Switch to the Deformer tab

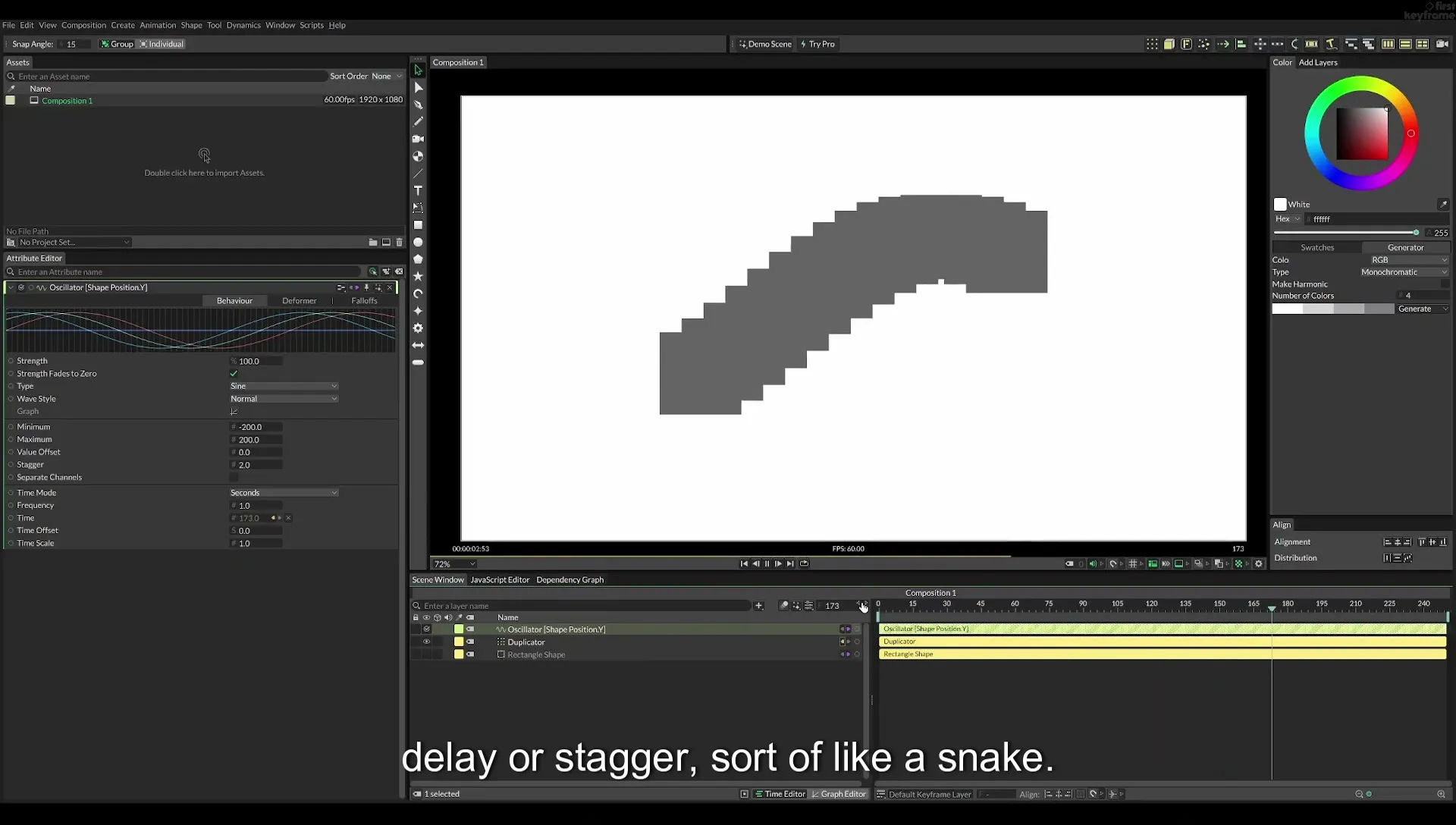(300, 300)
